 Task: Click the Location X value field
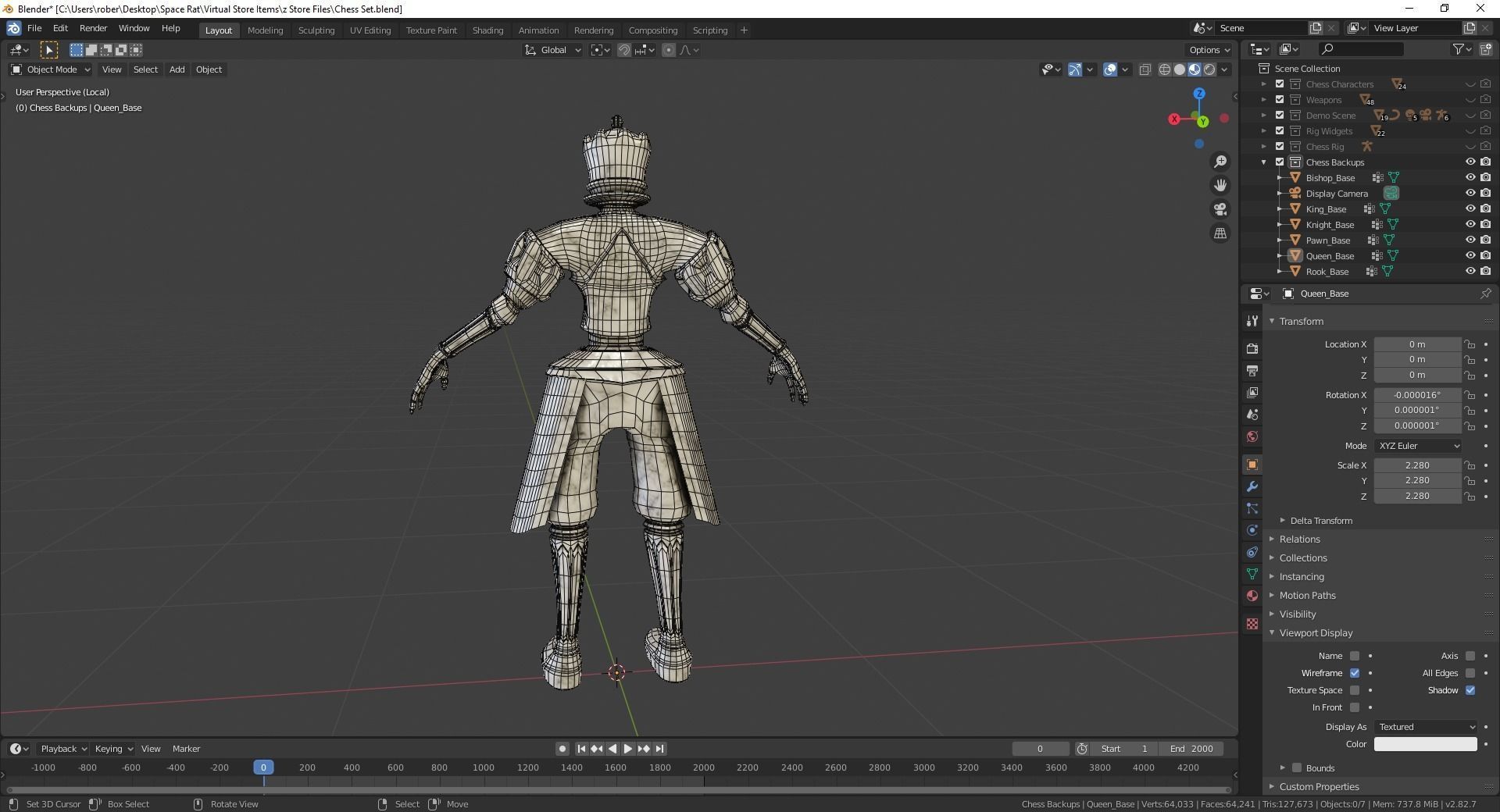click(x=1418, y=344)
